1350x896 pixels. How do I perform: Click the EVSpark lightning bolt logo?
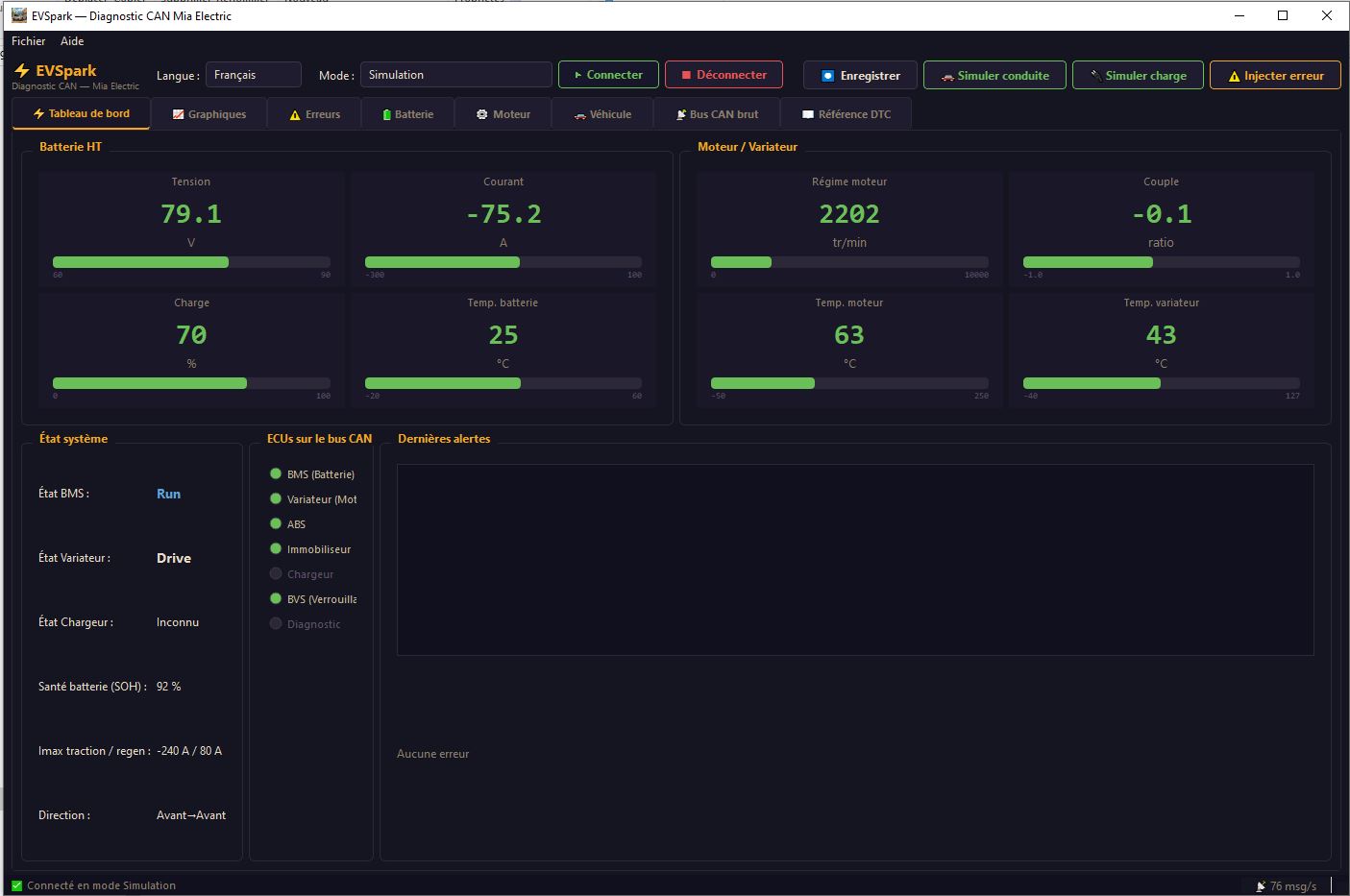22,71
